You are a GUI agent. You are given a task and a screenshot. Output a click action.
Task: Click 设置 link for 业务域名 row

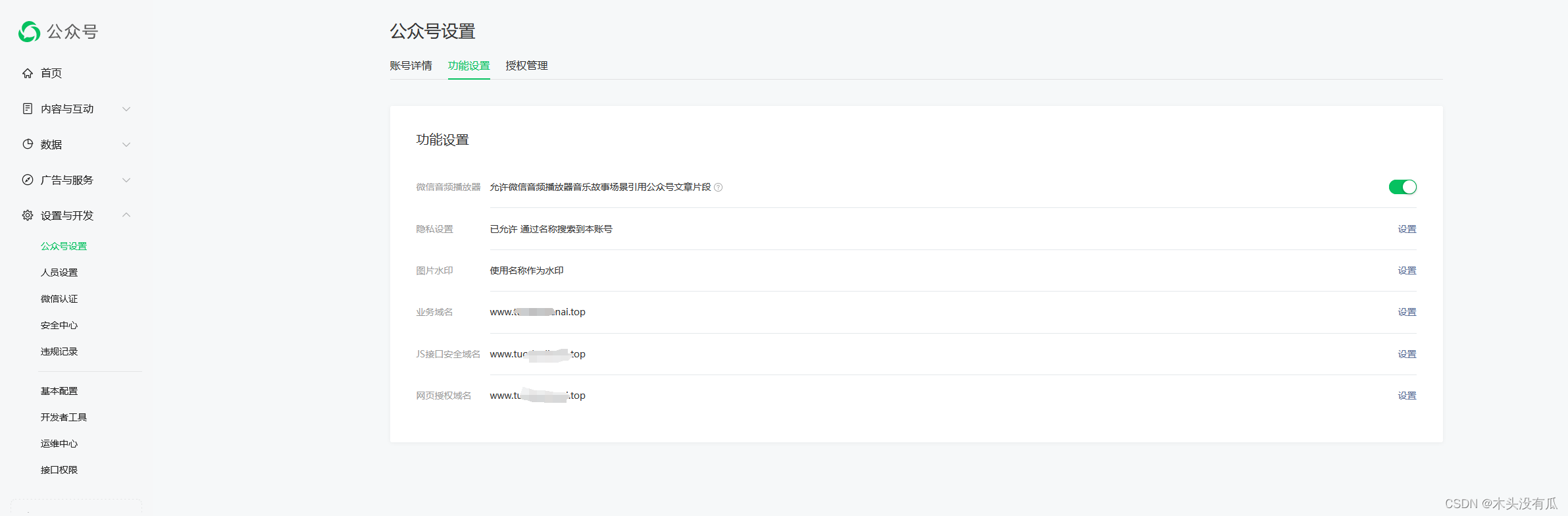[1407, 312]
